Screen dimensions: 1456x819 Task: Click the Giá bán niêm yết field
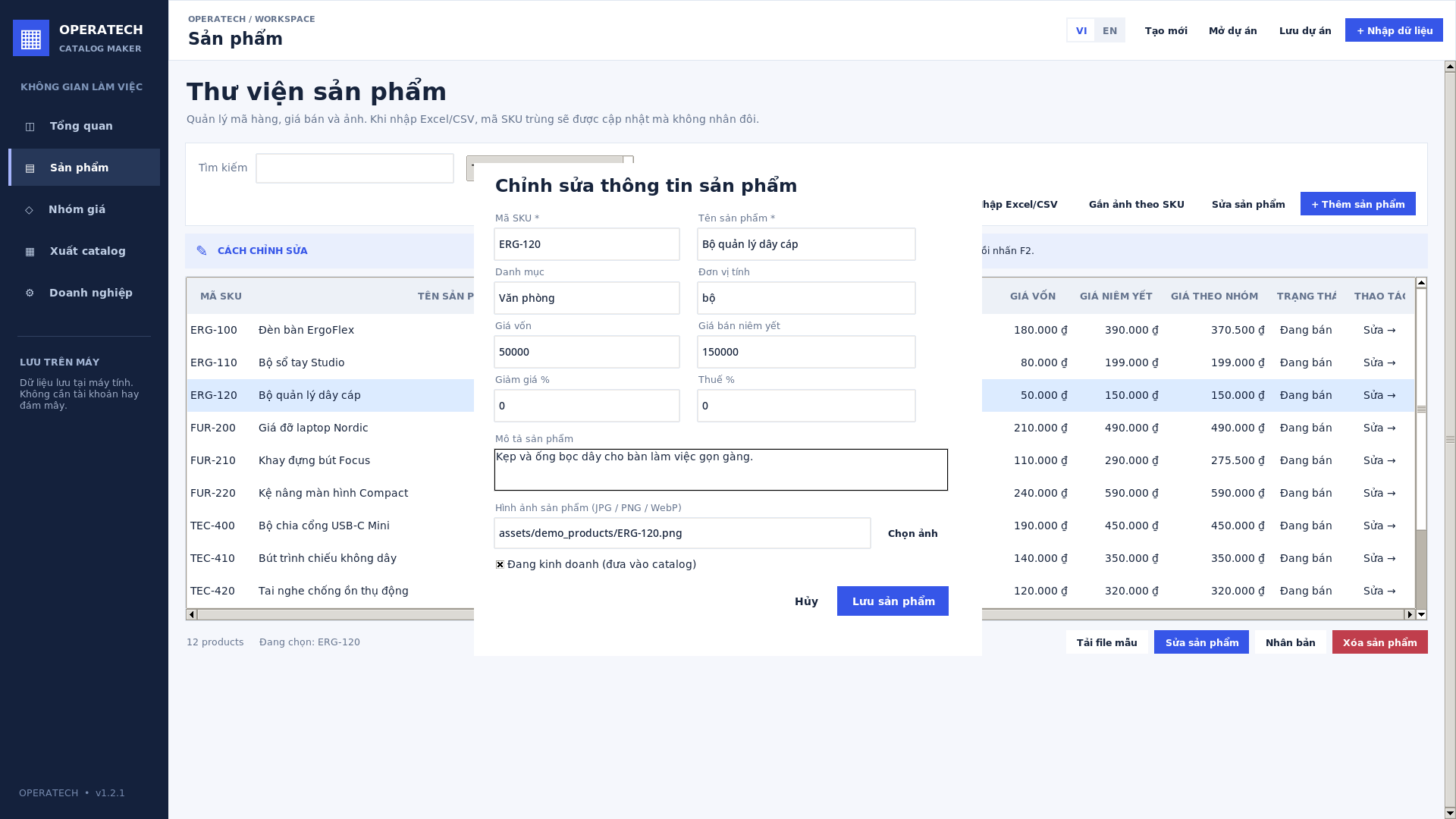[x=806, y=352]
